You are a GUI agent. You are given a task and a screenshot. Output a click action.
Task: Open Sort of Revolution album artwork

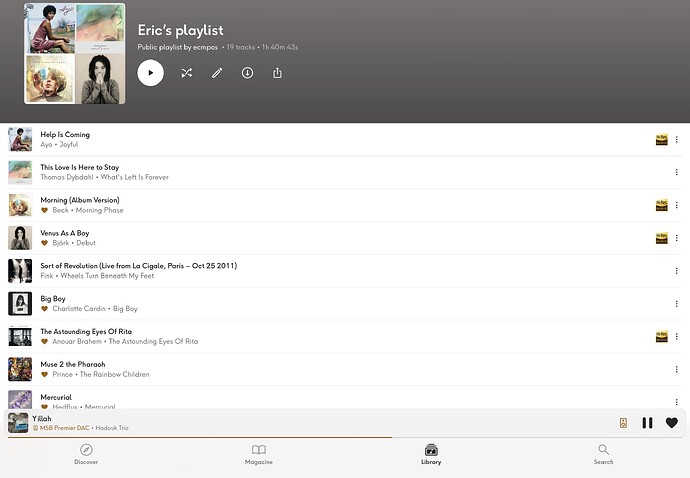coord(20,271)
